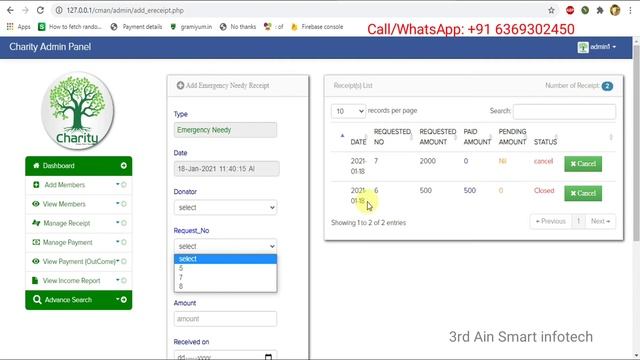Click the Add Members plus icon
Viewport: 640px width, 360px height.
tap(36, 185)
